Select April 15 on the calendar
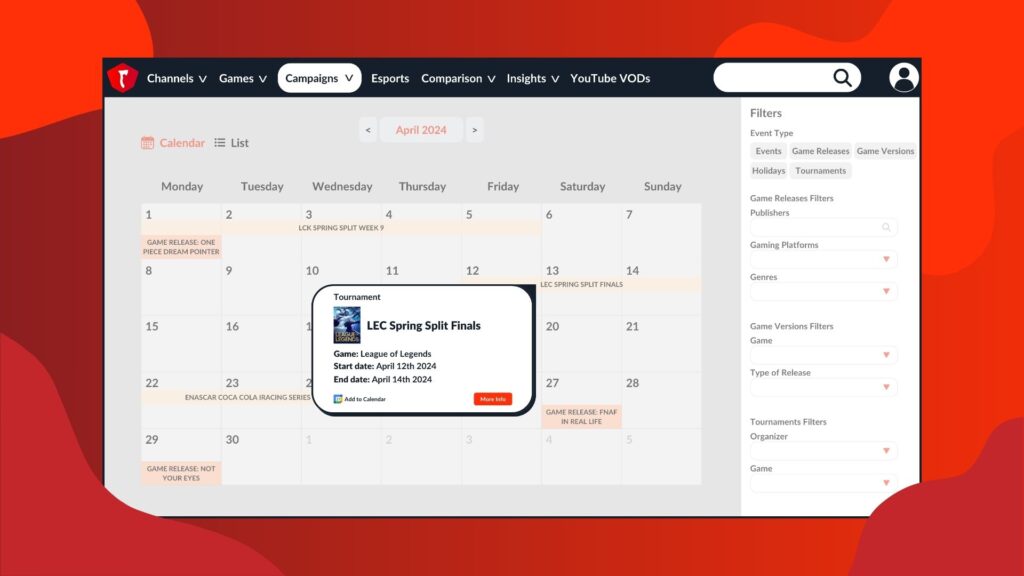Viewport: 1024px width, 576px height. [181, 344]
